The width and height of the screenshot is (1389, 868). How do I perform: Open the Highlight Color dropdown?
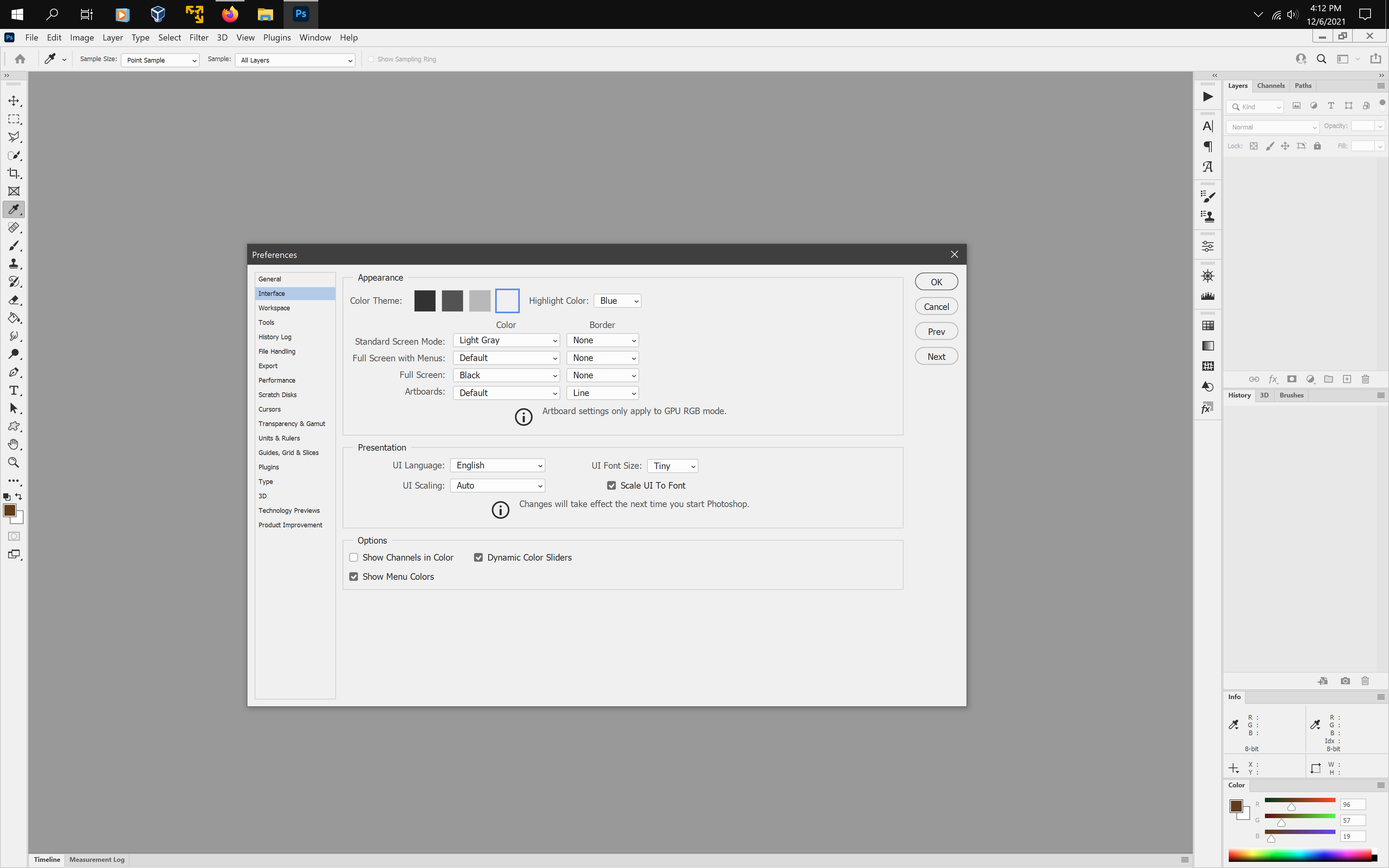click(x=617, y=301)
